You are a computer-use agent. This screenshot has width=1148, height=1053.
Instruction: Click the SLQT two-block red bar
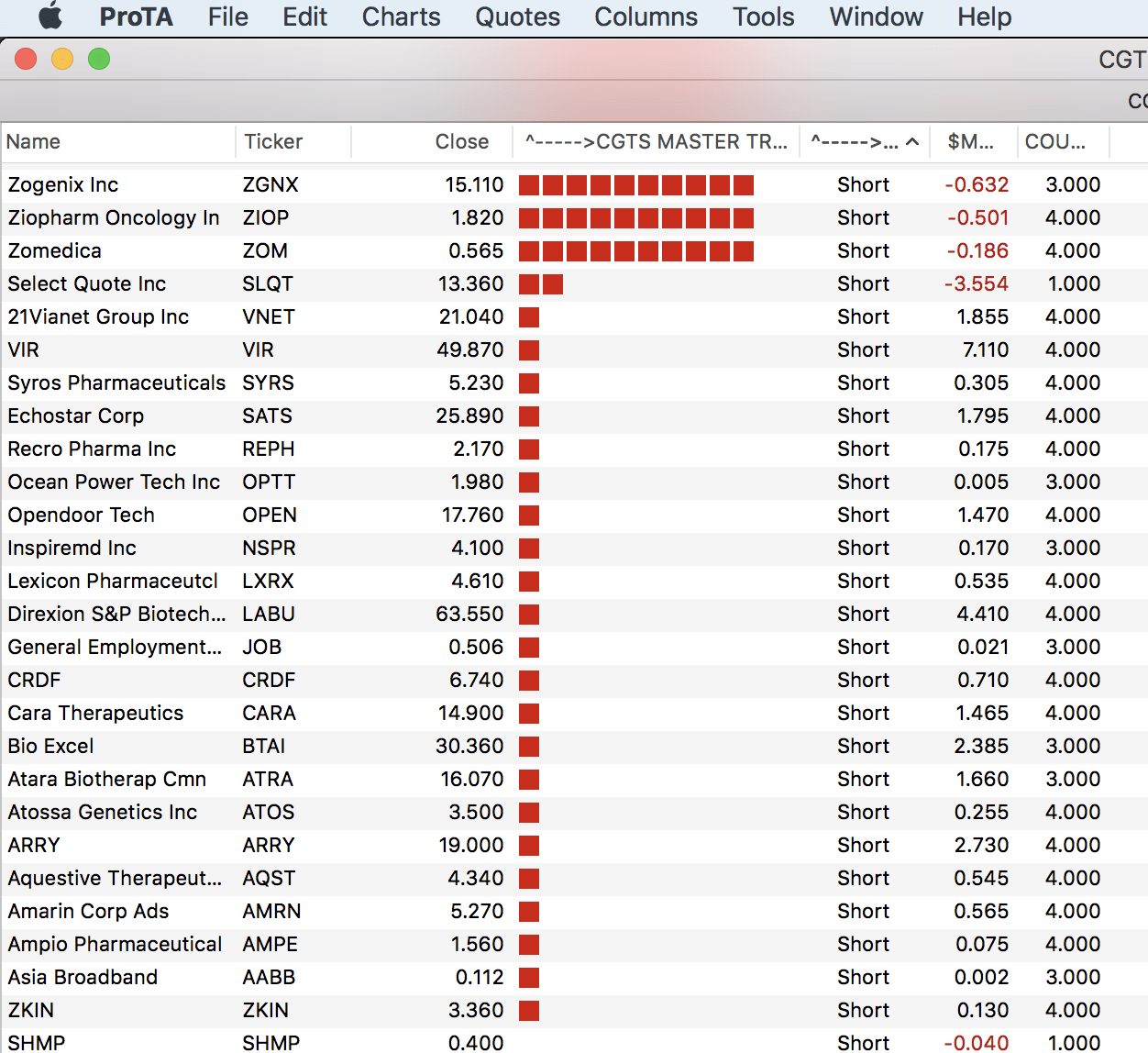pyautogui.click(x=541, y=284)
